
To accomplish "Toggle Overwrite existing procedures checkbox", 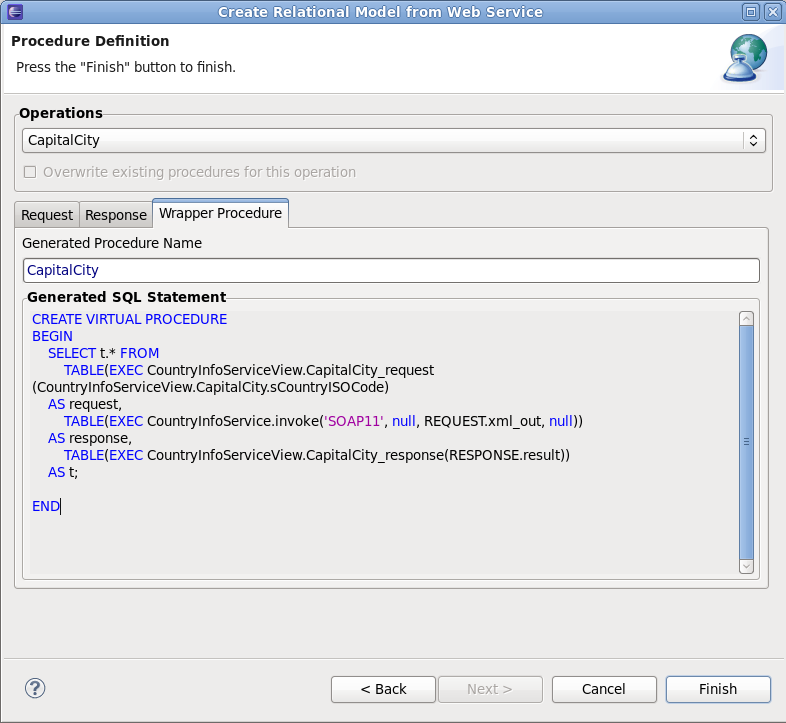I will pyautogui.click(x=30, y=172).
